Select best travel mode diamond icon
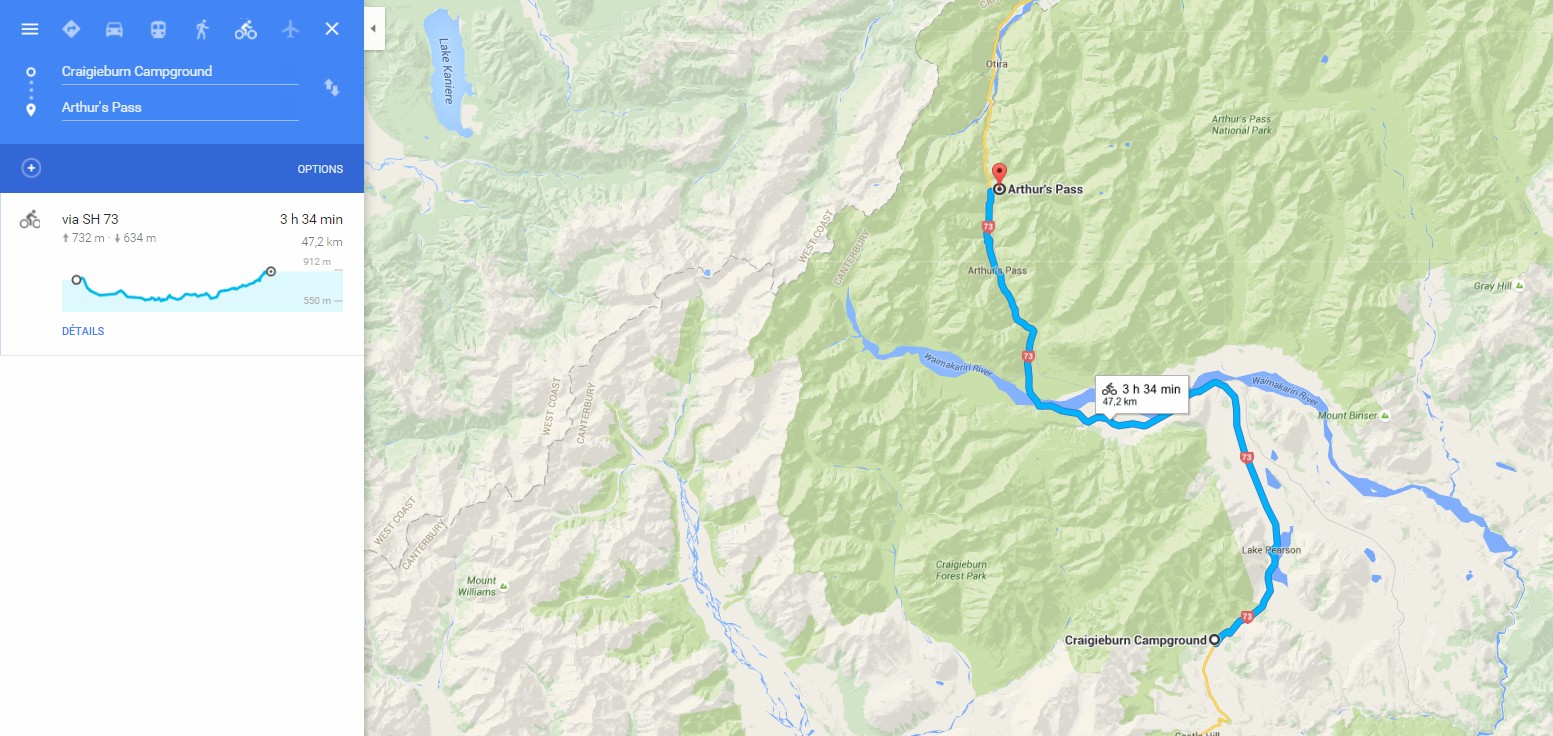1553x736 pixels. (x=71, y=29)
